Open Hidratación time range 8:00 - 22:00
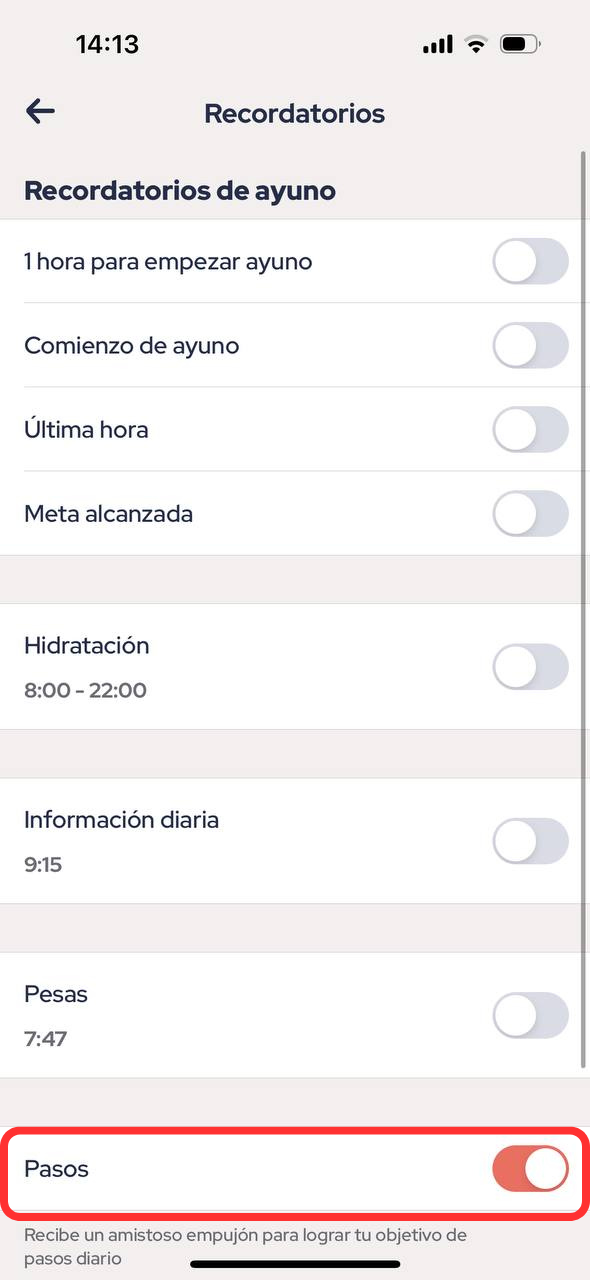The height and width of the screenshot is (1280, 590). pyautogui.click(x=85, y=690)
